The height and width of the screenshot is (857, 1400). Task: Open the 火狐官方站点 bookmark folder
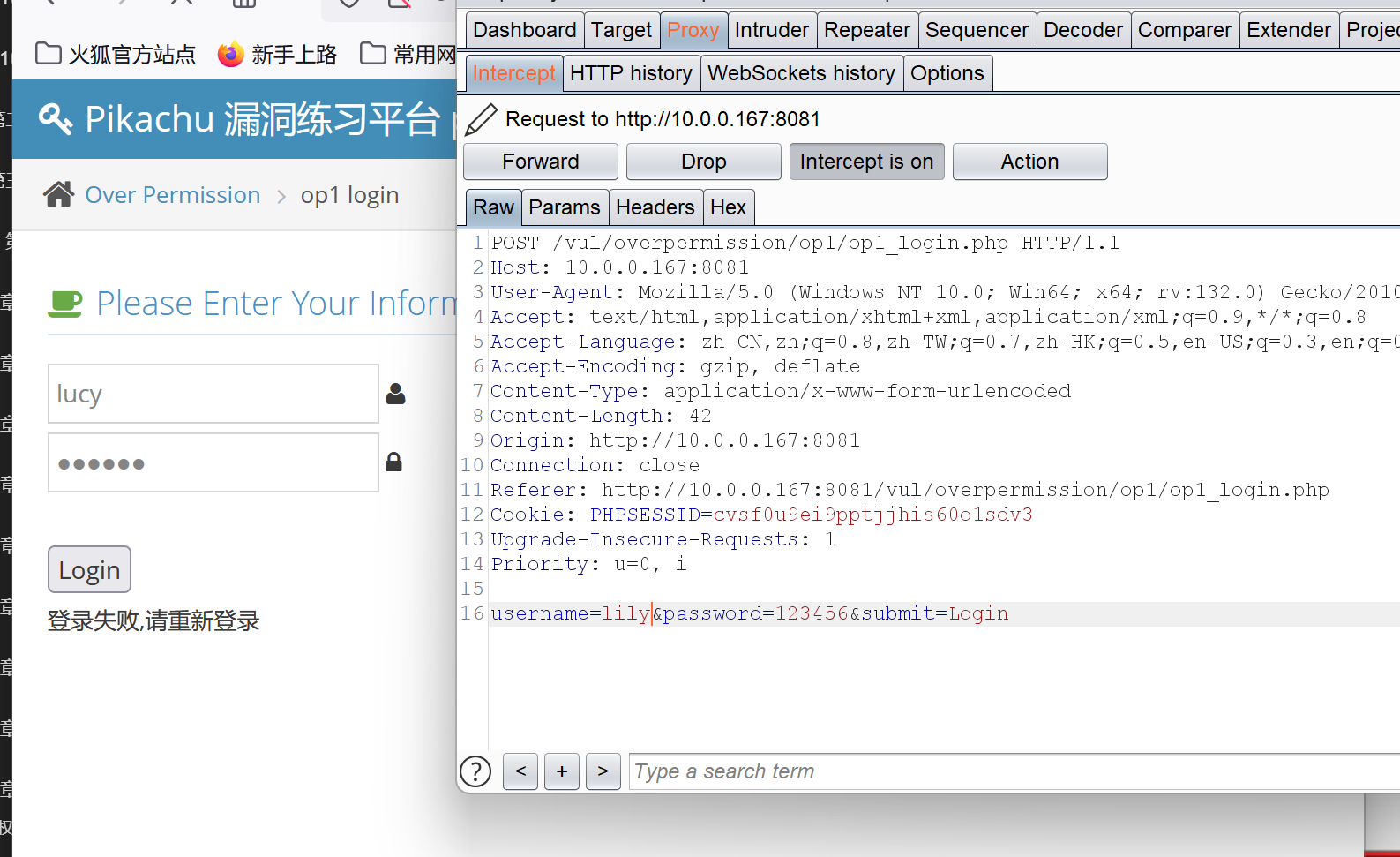116,55
